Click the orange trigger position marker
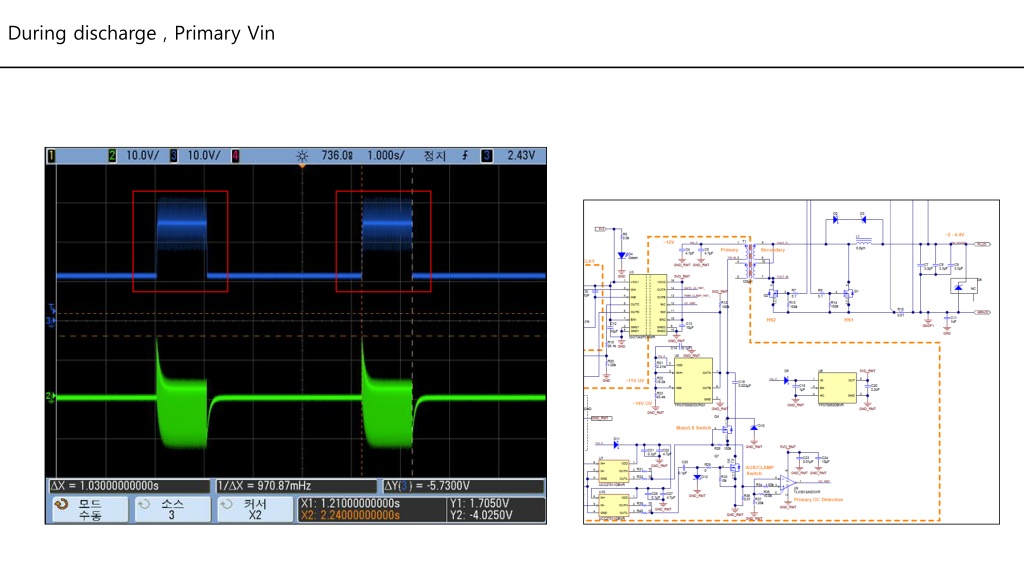Viewport: 1024px width, 576px height. tap(302, 167)
